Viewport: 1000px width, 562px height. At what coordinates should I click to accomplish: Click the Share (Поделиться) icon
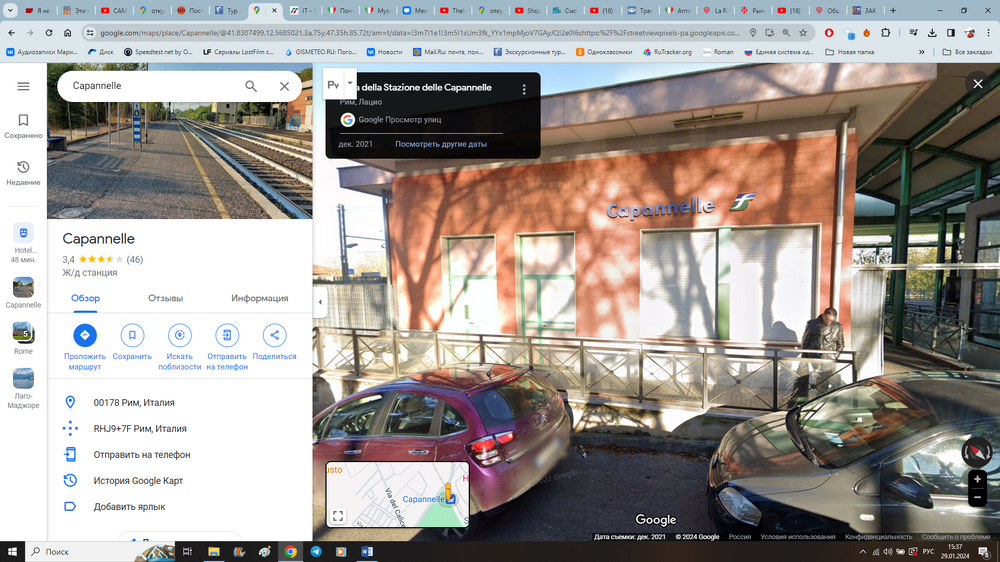274,335
